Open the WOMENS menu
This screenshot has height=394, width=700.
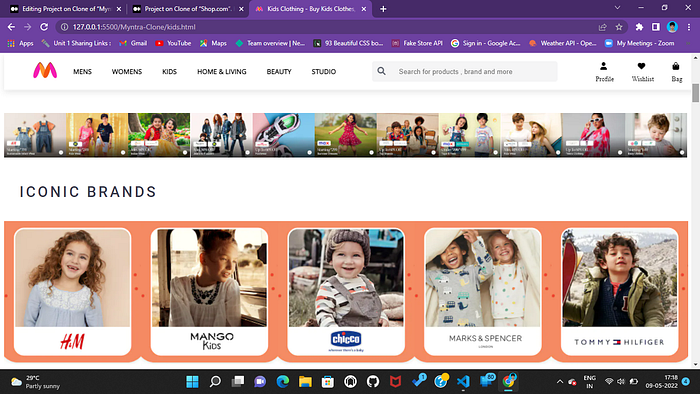127,71
